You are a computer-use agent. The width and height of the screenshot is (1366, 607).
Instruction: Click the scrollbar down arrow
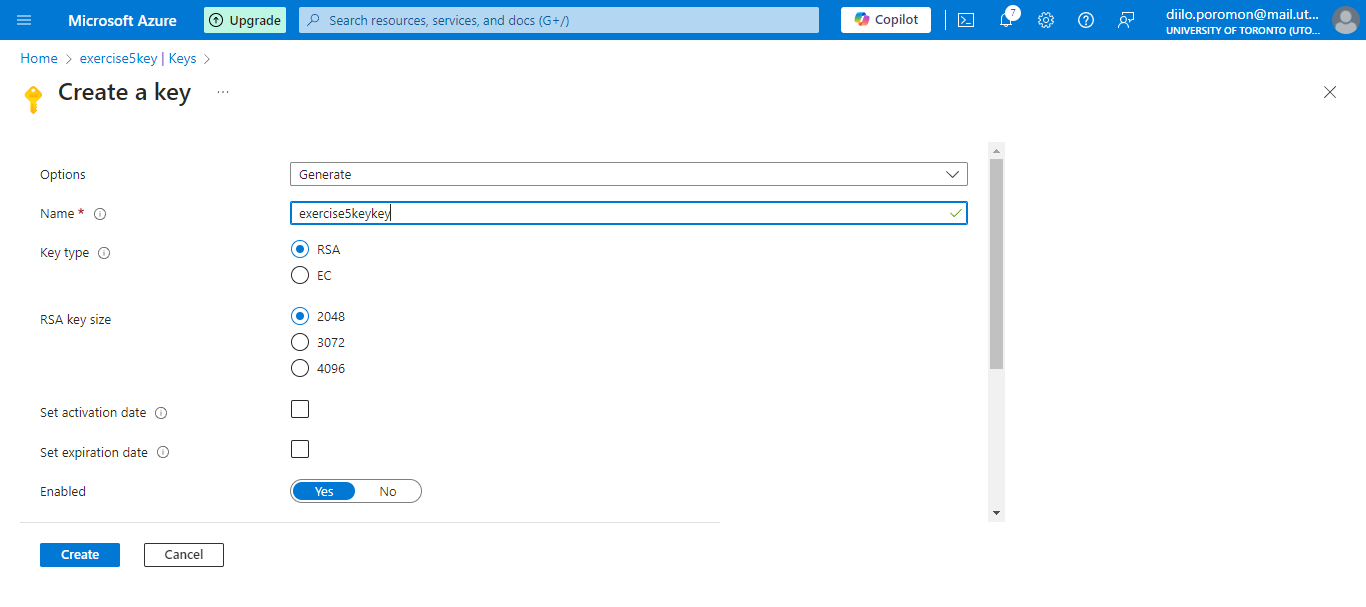click(x=995, y=512)
